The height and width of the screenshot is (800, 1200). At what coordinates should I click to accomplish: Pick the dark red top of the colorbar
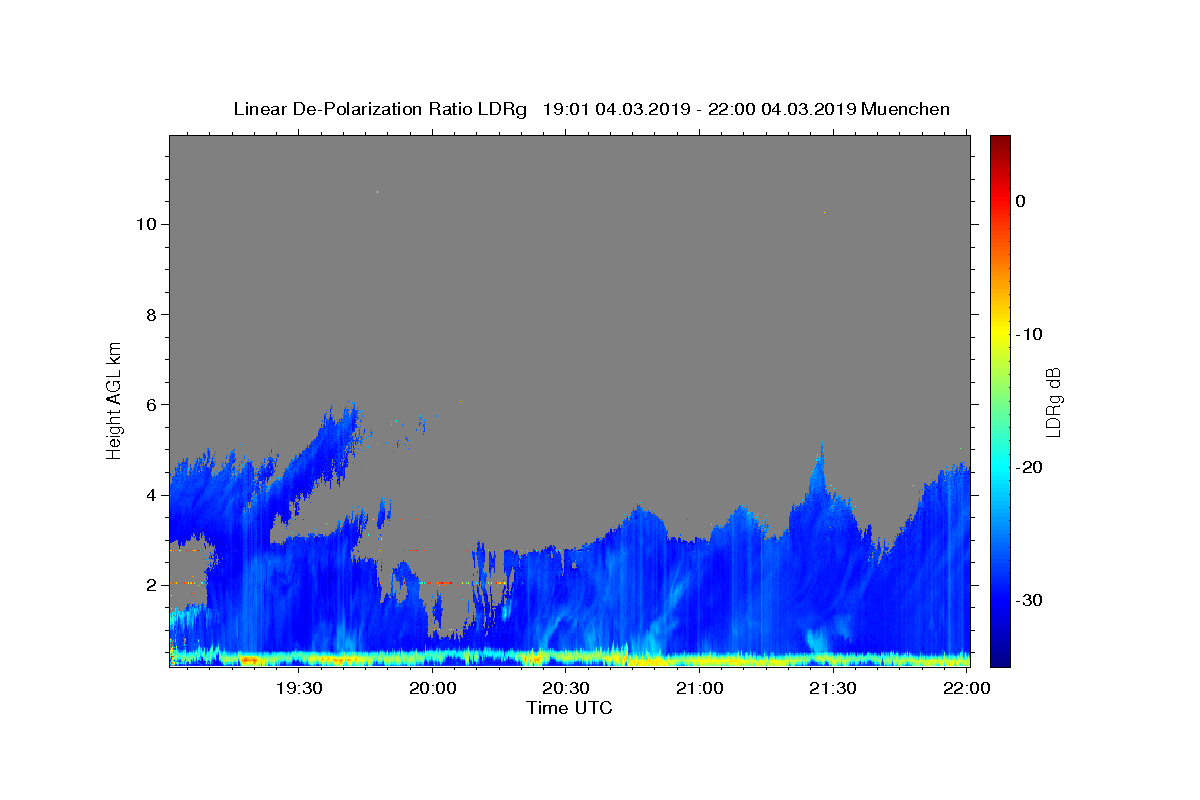click(1000, 142)
